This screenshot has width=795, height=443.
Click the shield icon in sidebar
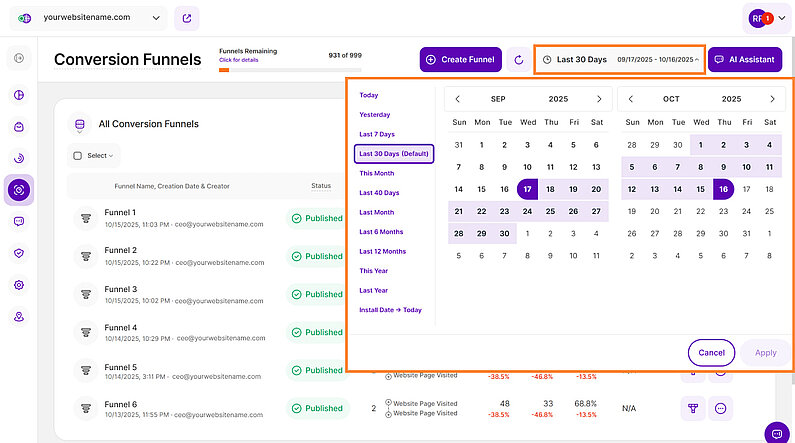point(19,253)
